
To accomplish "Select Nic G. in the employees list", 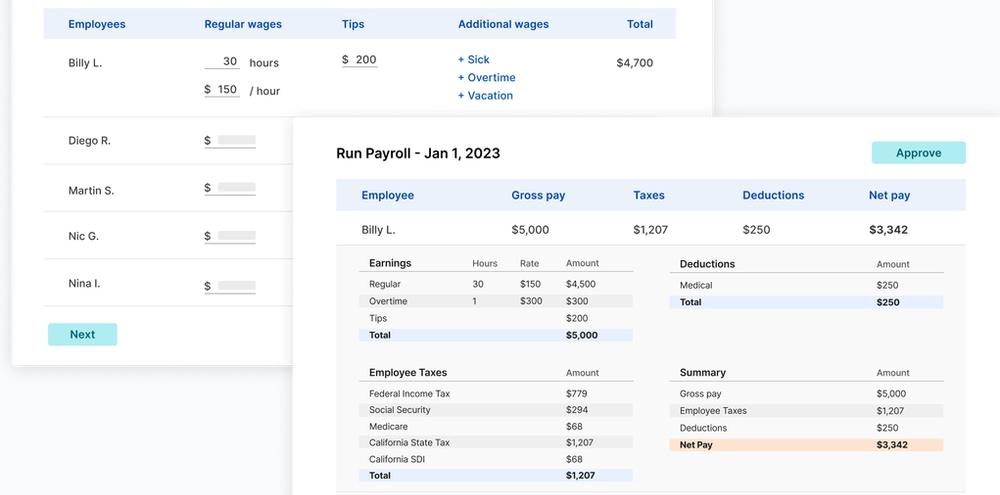I will 84,236.
